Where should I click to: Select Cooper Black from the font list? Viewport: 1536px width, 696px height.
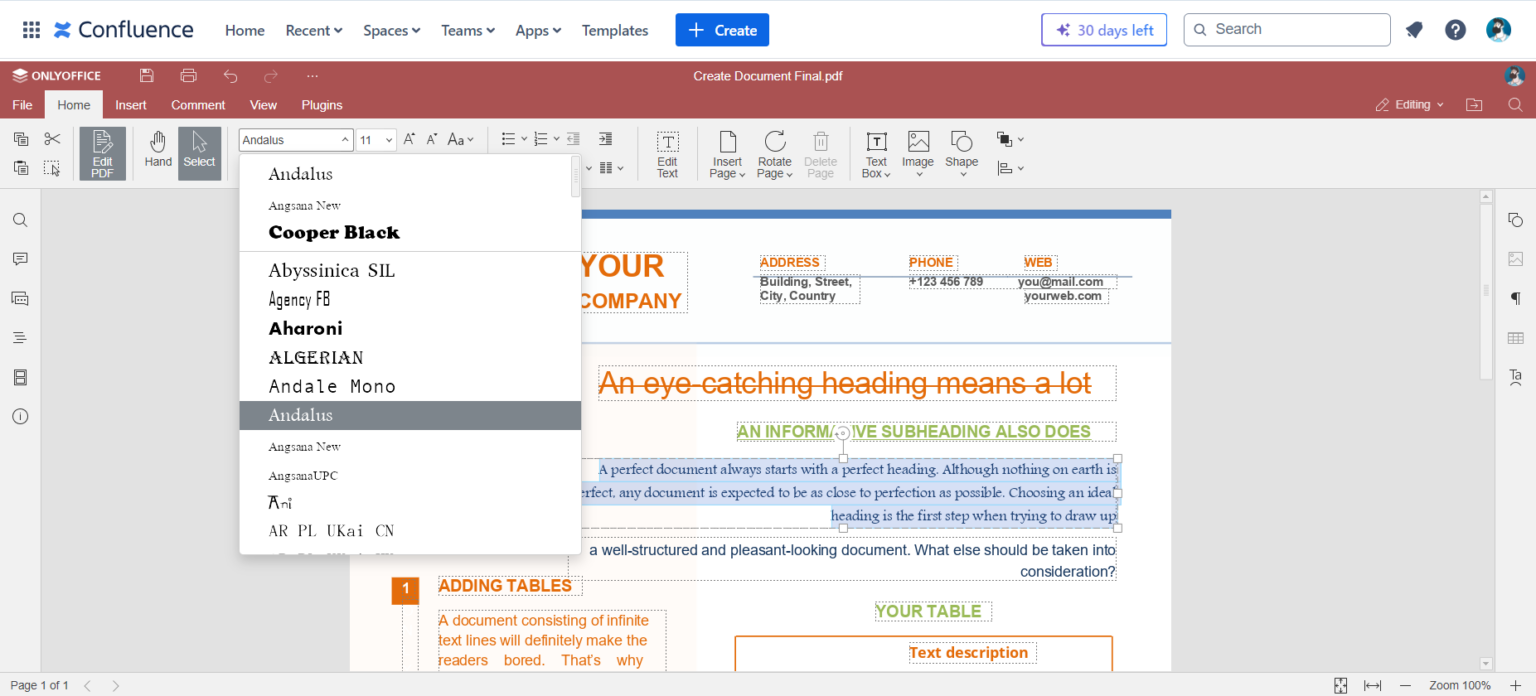click(334, 232)
